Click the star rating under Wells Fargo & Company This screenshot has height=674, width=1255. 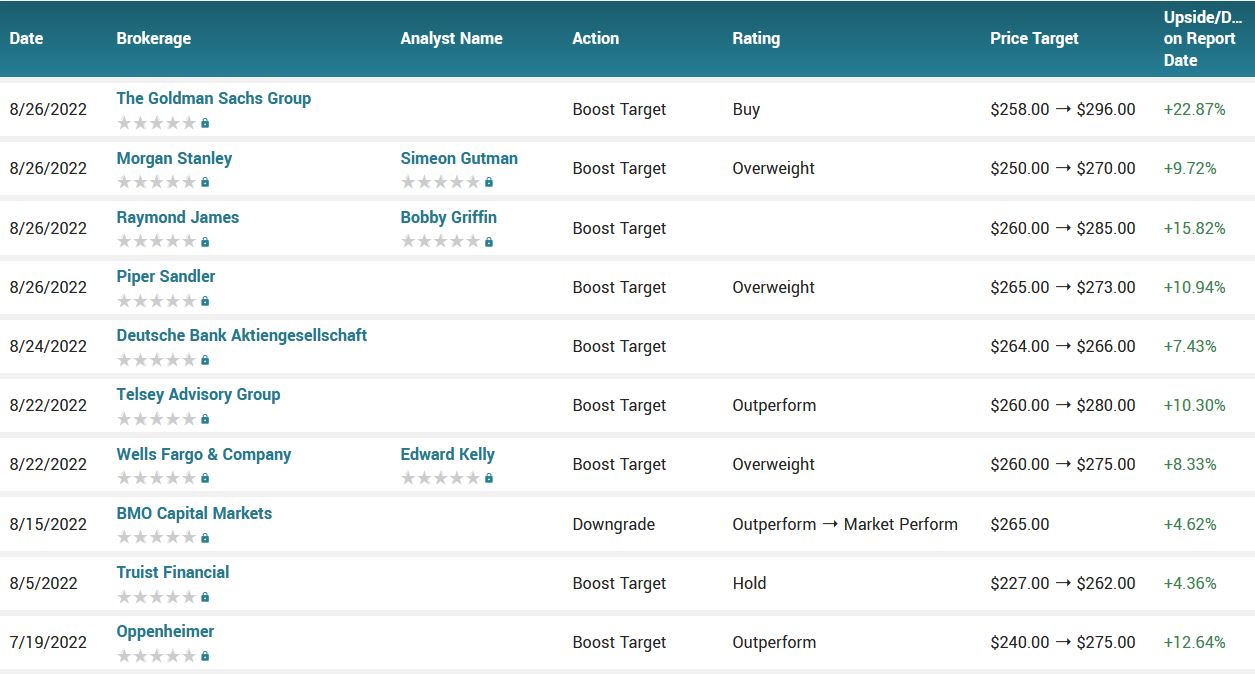[x=157, y=478]
